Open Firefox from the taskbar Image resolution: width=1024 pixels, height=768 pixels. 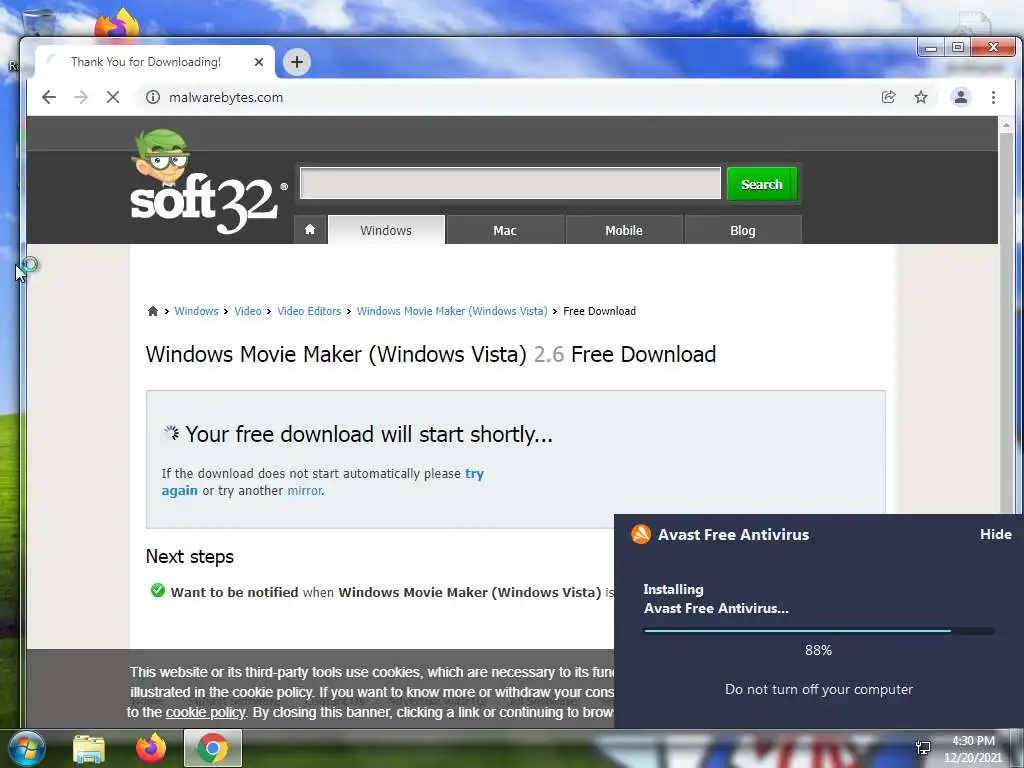coord(151,748)
